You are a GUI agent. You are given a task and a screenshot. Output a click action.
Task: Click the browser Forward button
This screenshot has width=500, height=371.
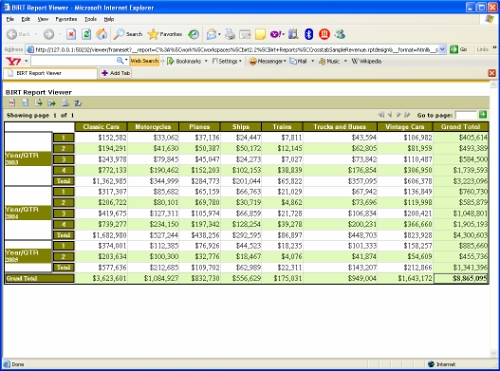[x=49, y=34]
